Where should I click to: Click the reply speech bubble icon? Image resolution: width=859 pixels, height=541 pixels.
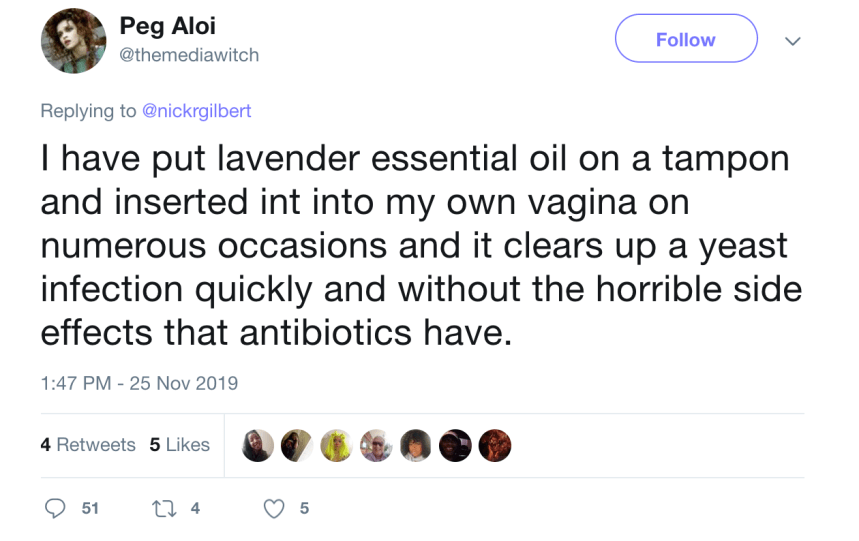click(57, 508)
